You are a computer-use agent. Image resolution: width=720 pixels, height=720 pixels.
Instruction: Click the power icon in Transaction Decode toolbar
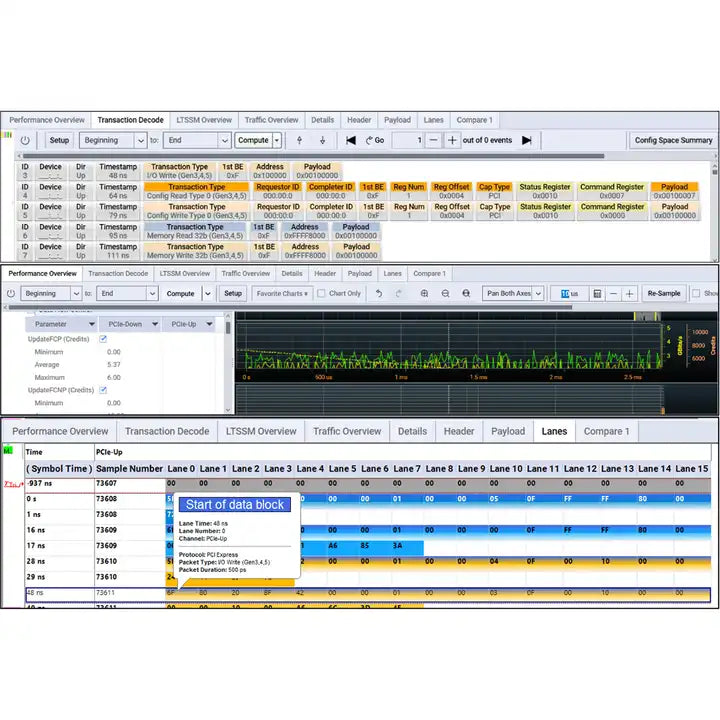[x=25, y=141]
